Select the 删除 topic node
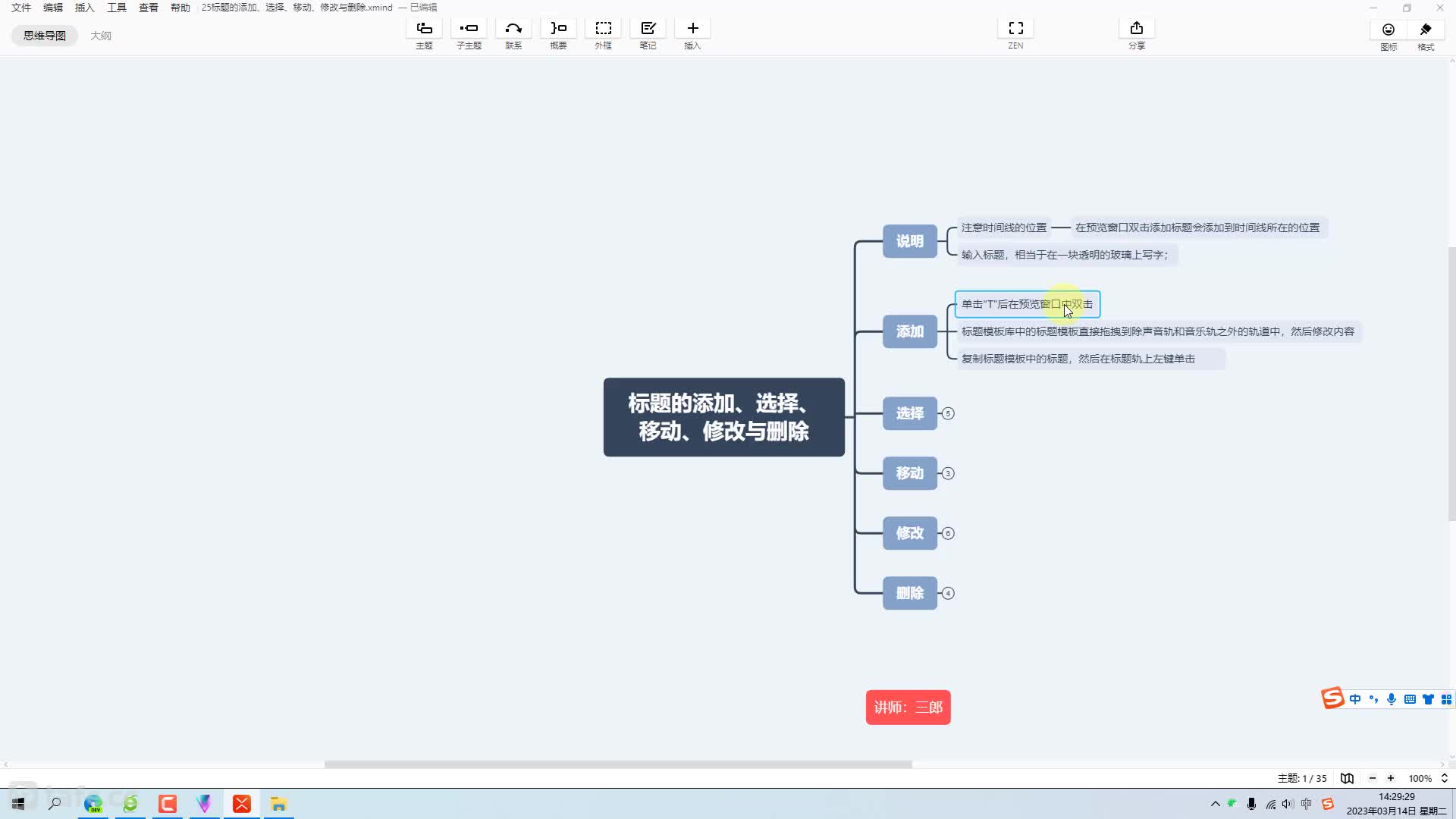 tap(910, 593)
